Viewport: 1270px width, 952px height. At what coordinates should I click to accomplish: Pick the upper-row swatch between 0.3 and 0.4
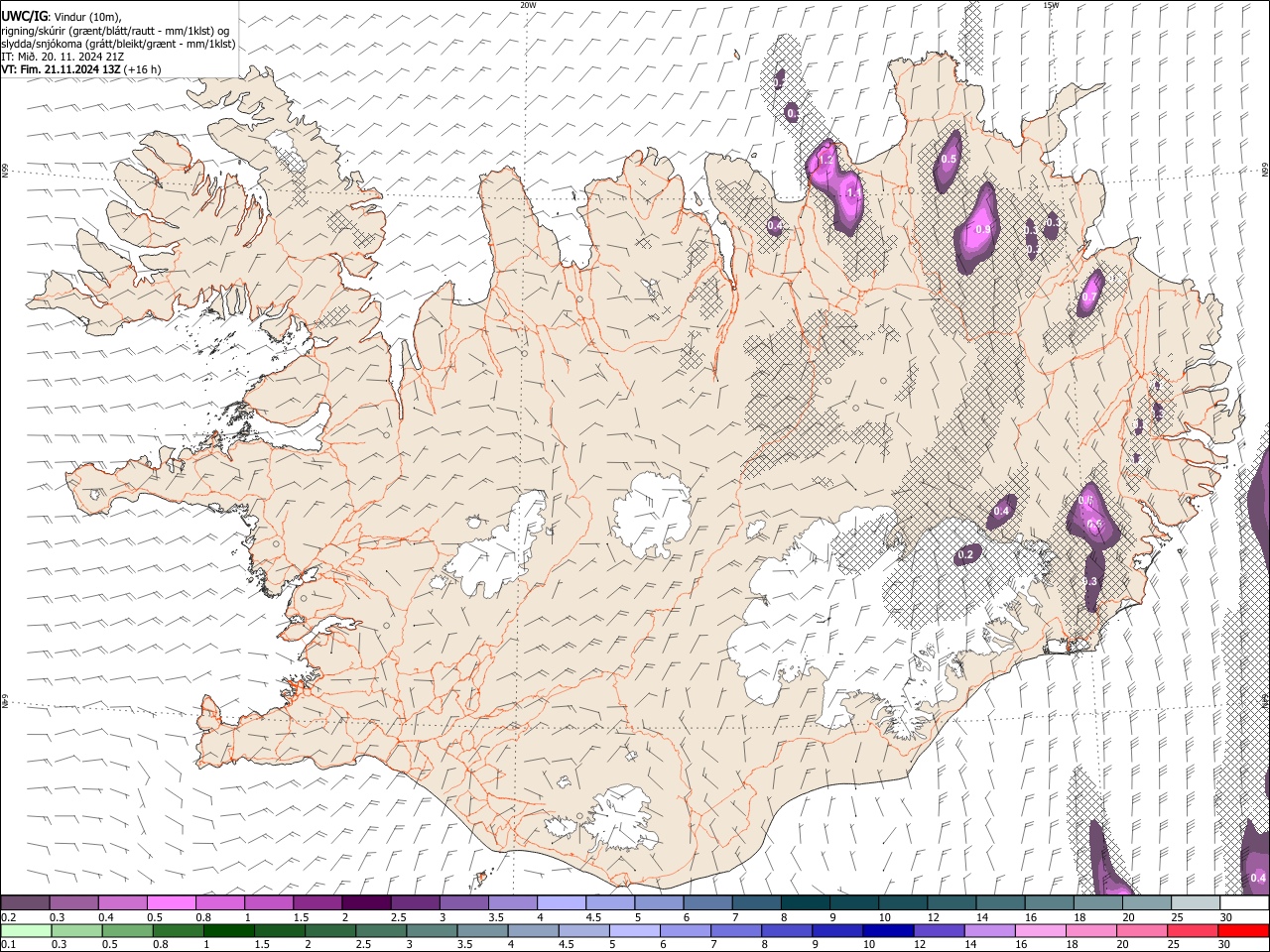(x=73, y=903)
